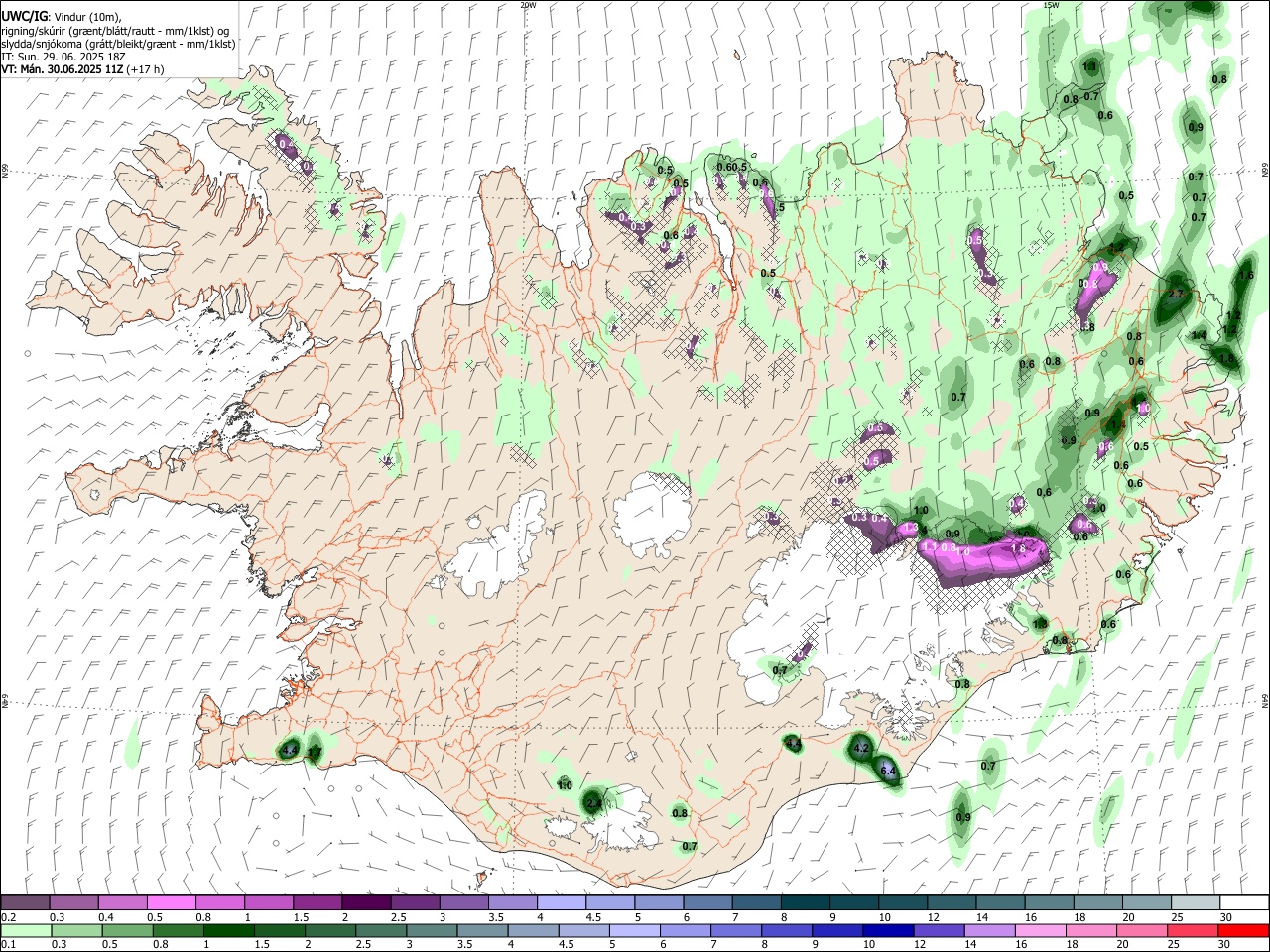
Task: Click the light pink swatch between 16 and 18 in the bottom legend row
Action: (1040, 930)
